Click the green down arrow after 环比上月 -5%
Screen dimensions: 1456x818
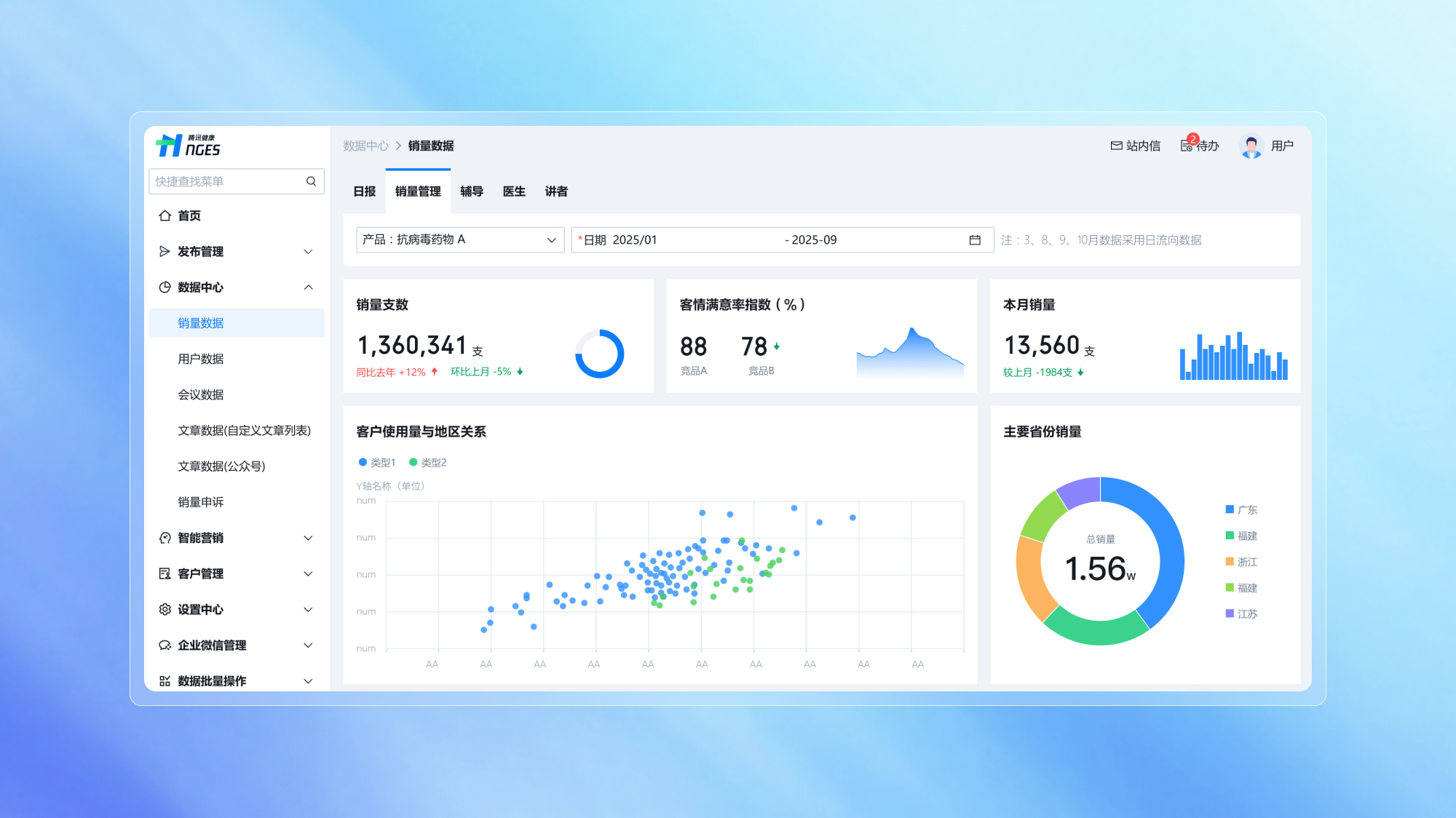point(520,371)
